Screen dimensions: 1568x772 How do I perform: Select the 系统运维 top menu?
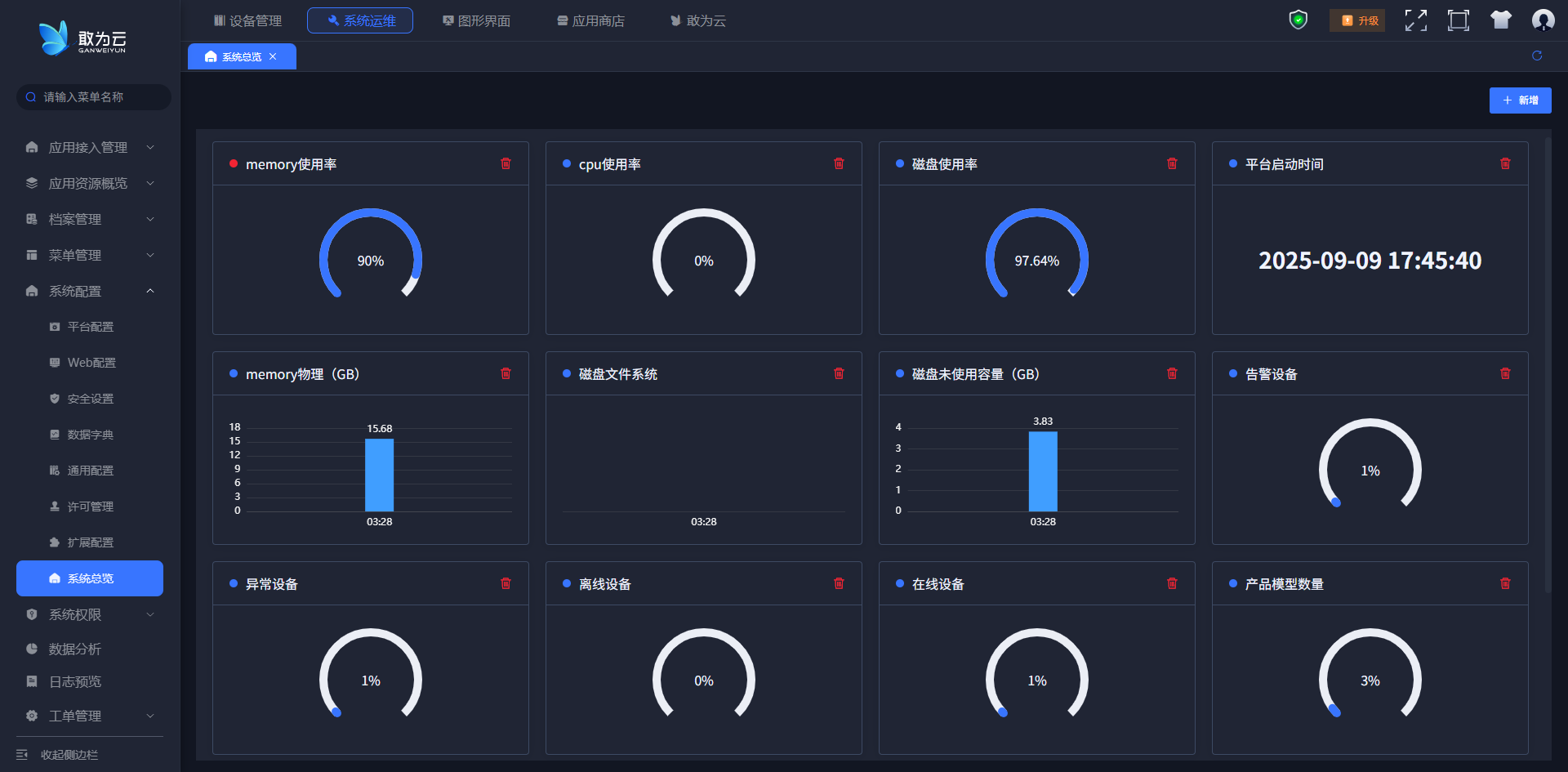point(360,20)
